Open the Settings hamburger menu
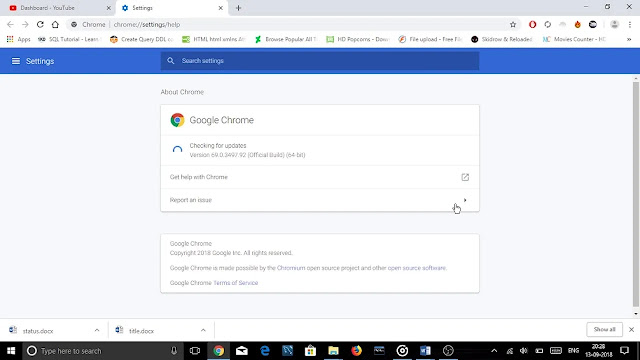Screen dimensions: 640x360 (x=16, y=61)
